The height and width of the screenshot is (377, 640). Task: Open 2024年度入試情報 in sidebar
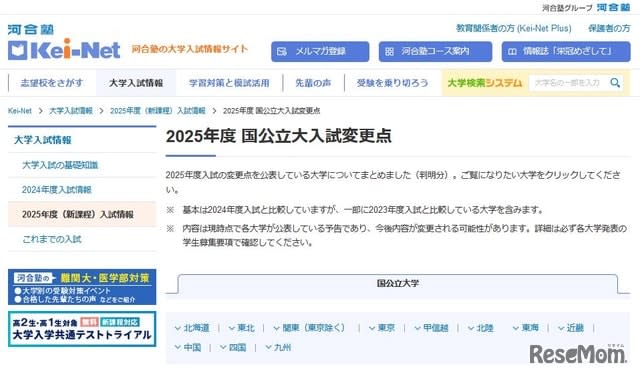pos(57,190)
